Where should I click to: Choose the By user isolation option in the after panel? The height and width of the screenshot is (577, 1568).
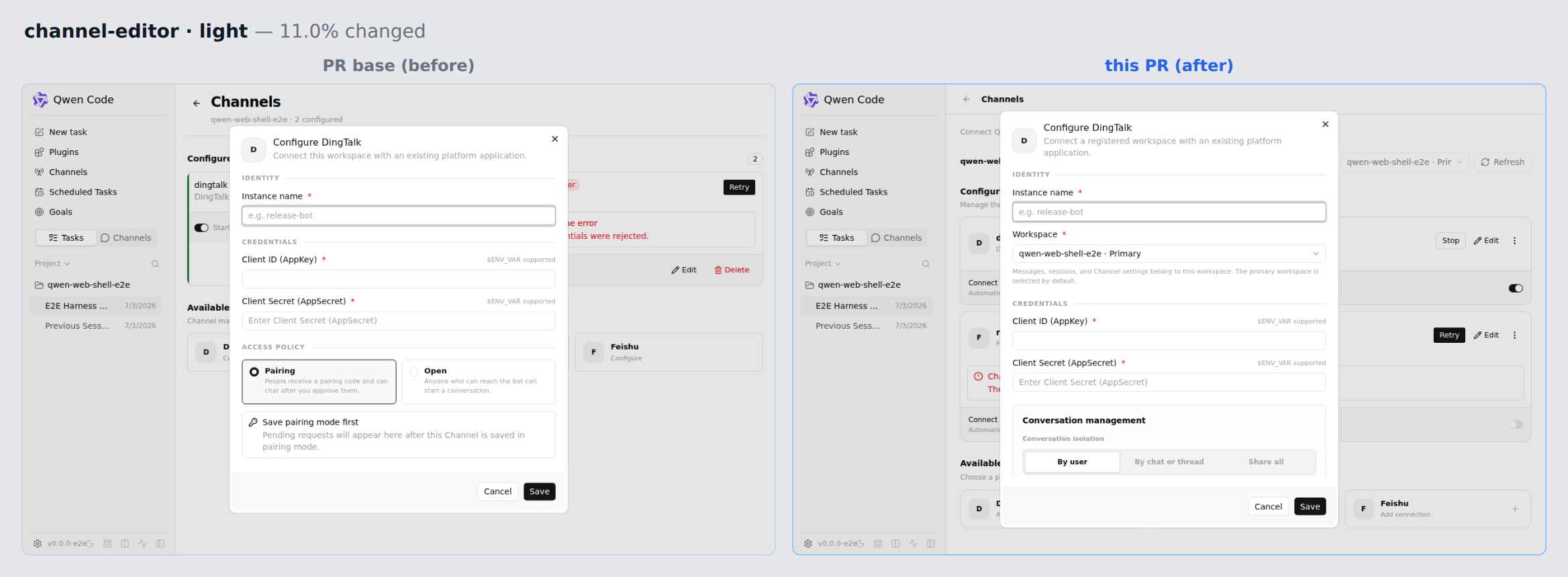(x=1073, y=462)
